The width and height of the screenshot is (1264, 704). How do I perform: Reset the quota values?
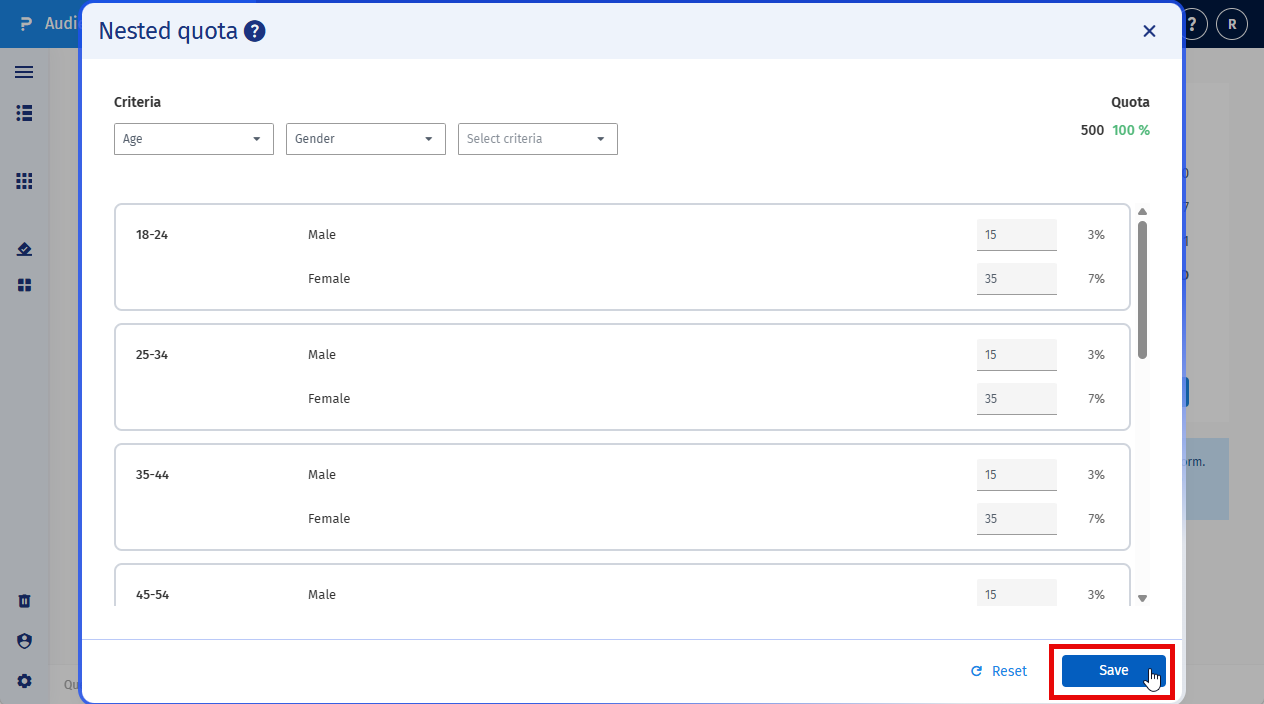tap(998, 670)
